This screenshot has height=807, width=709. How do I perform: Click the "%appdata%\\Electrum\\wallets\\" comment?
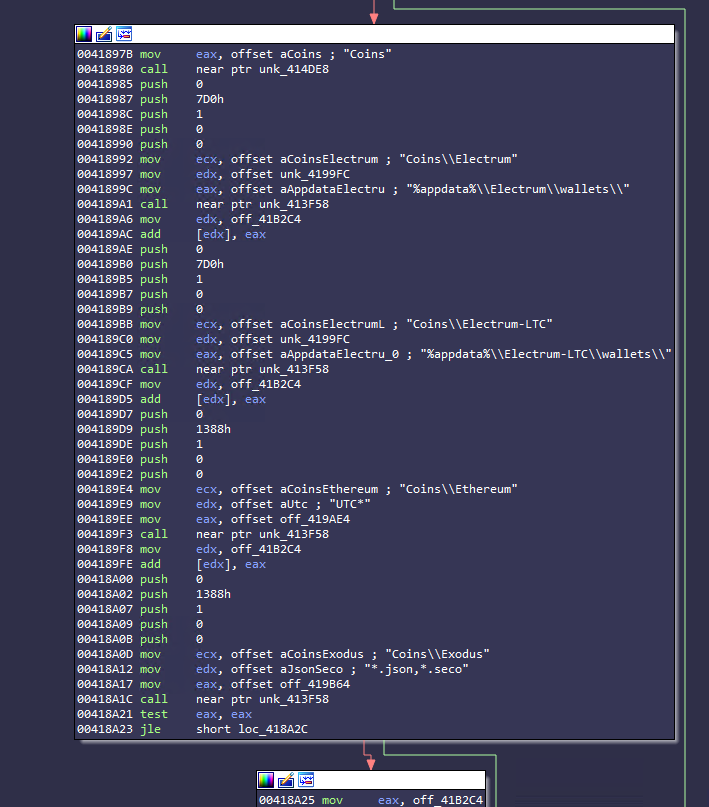[x=518, y=189]
